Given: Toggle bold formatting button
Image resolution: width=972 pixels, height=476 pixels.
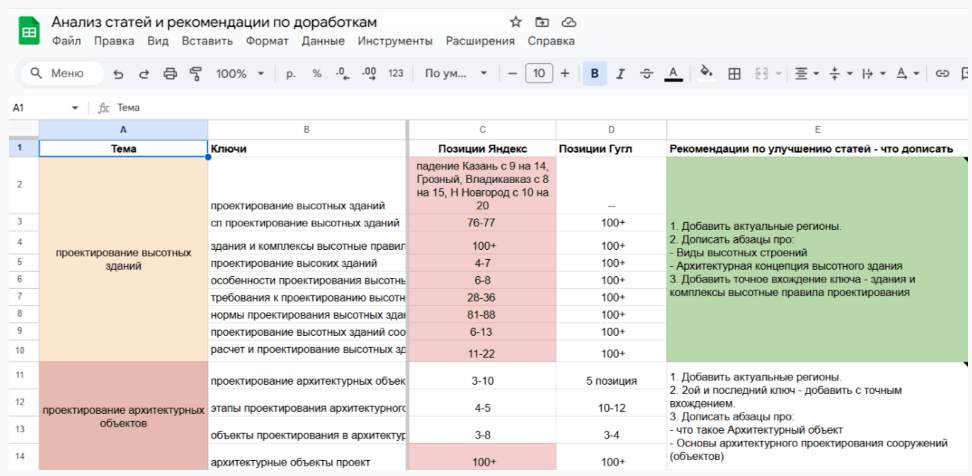Looking at the screenshot, I should 595,73.
